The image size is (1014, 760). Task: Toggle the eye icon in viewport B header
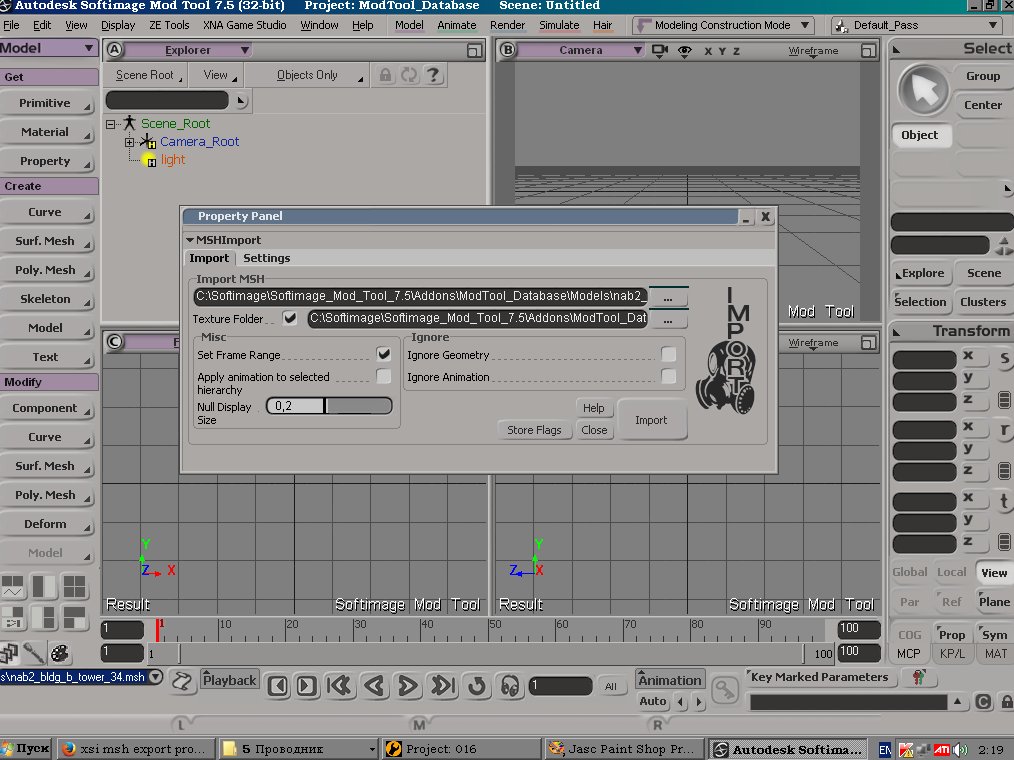pos(684,50)
